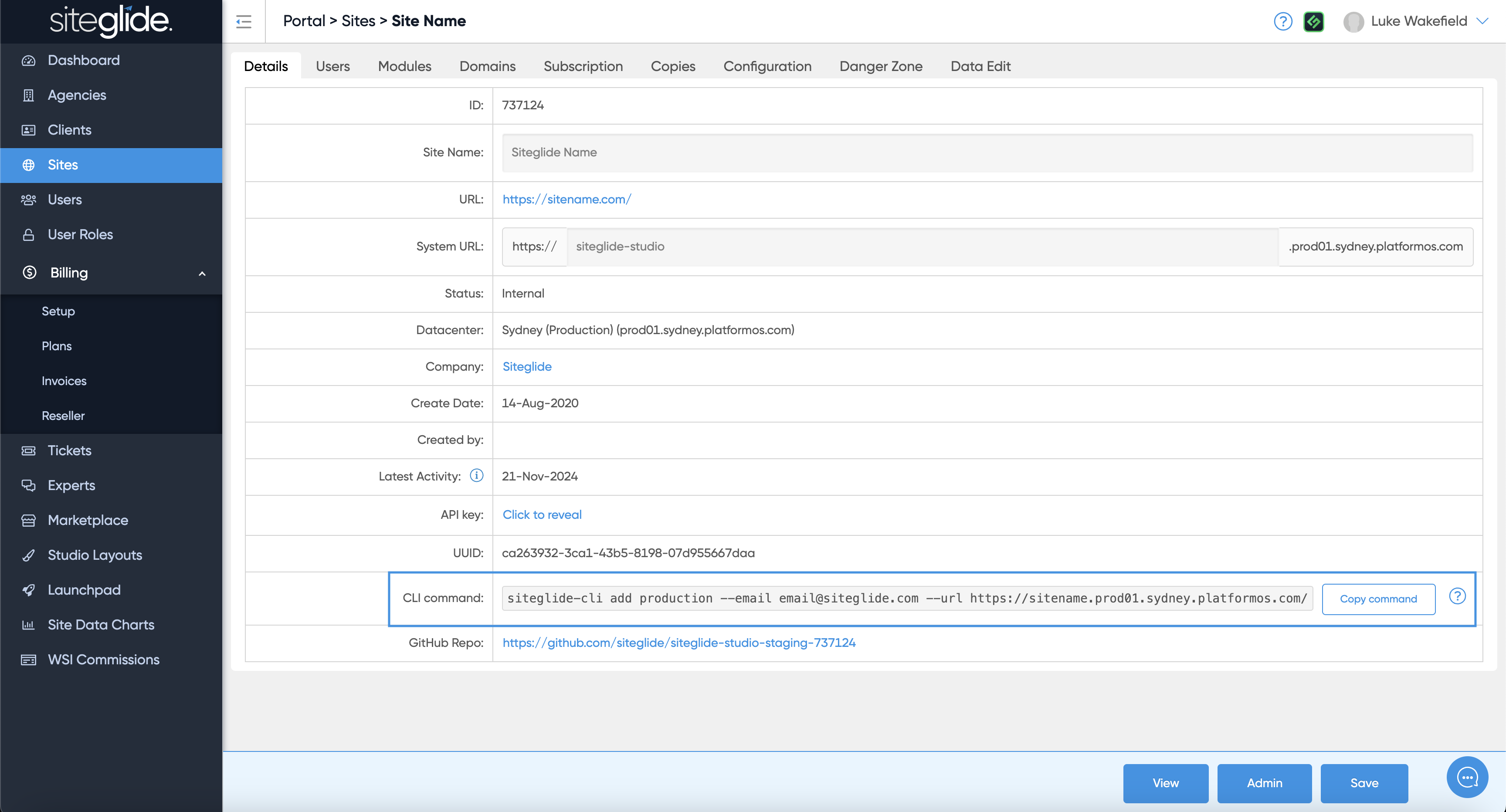Switch to the Modules tab

(404, 66)
